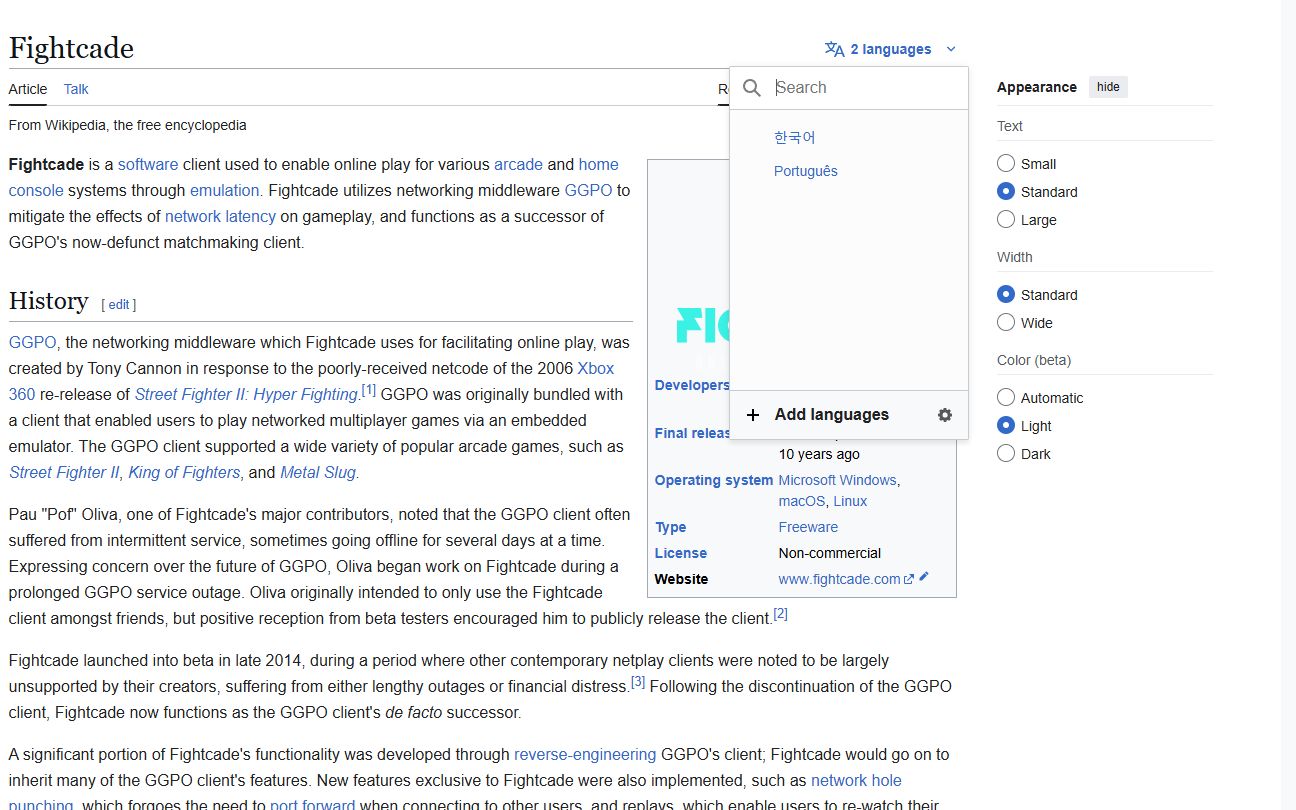Image resolution: width=1296 pixels, height=810 pixels.
Task: Open the infobox 'License' link
Action: (x=681, y=553)
